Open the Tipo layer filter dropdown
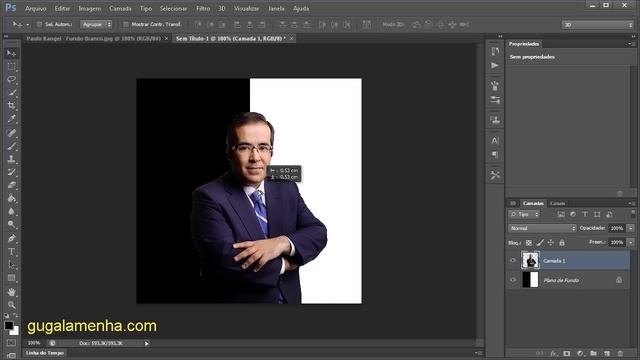 [524, 214]
